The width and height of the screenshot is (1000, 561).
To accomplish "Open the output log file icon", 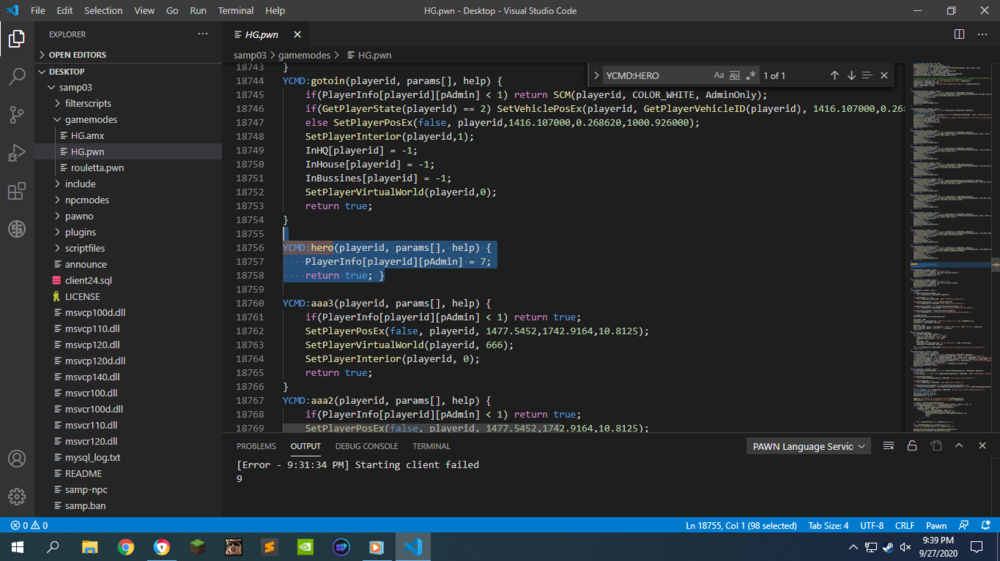I will pyautogui.click(x=936, y=446).
